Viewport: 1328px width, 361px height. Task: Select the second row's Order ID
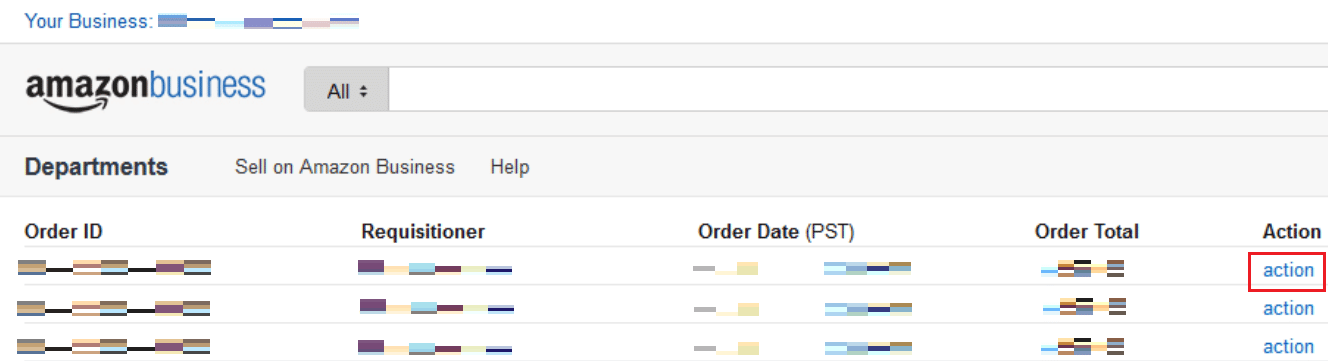(x=115, y=306)
